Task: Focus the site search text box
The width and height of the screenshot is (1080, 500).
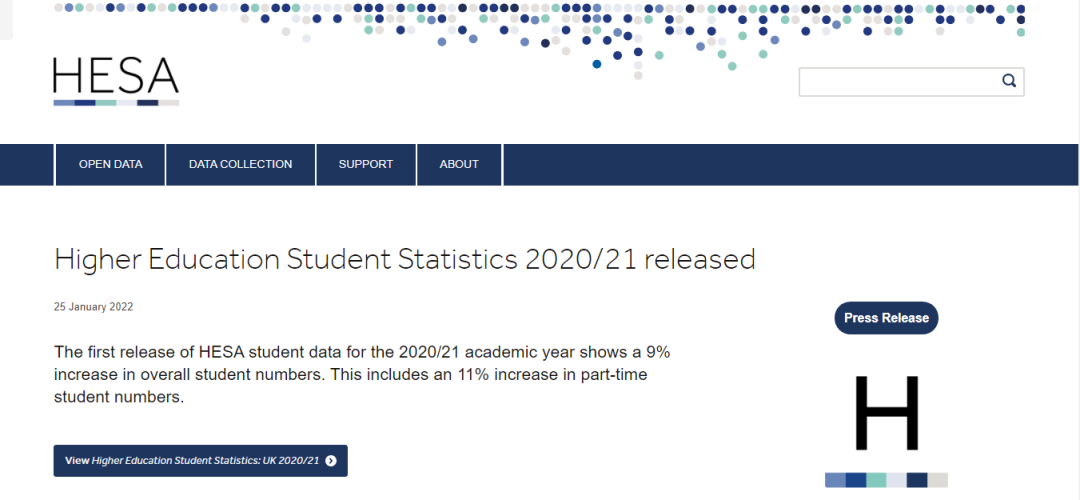Action: [895, 82]
